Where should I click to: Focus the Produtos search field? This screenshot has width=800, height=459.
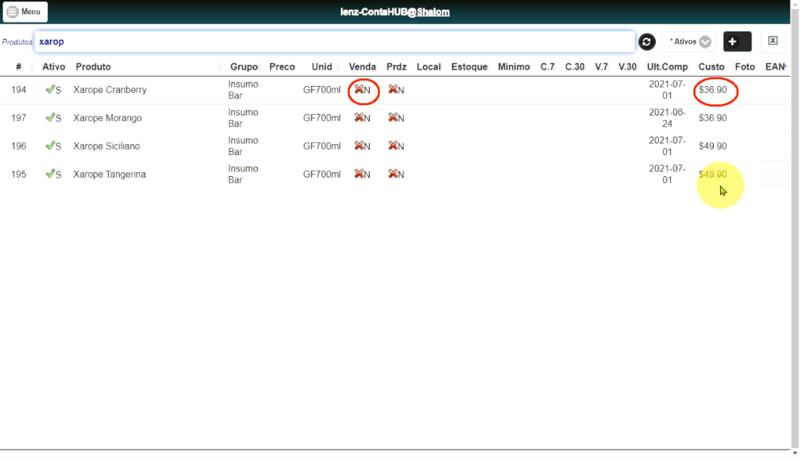pos(335,42)
